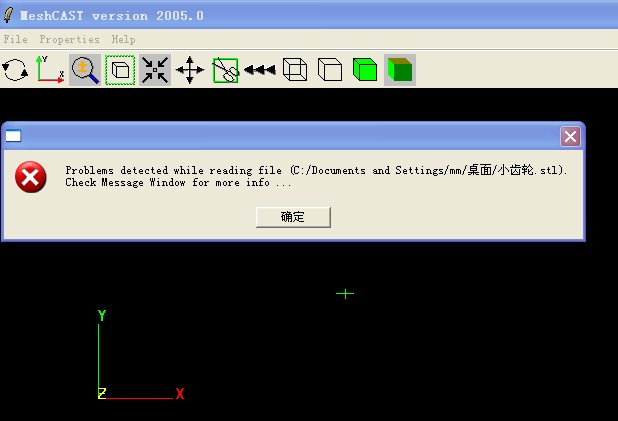Click the fit-to-center arrows icon
The height and width of the screenshot is (421, 618).
pyautogui.click(x=155, y=70)
